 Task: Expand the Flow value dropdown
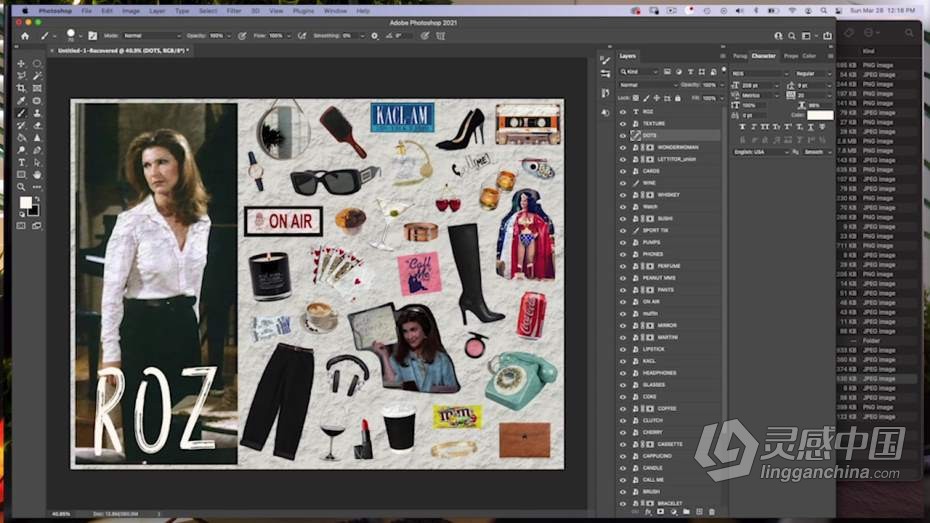pos(289,36)
